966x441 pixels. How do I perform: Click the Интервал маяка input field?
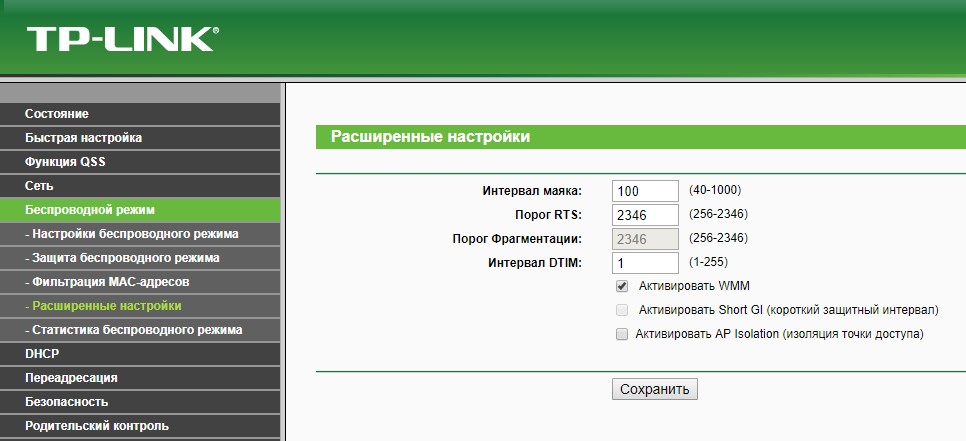(645, 191)
